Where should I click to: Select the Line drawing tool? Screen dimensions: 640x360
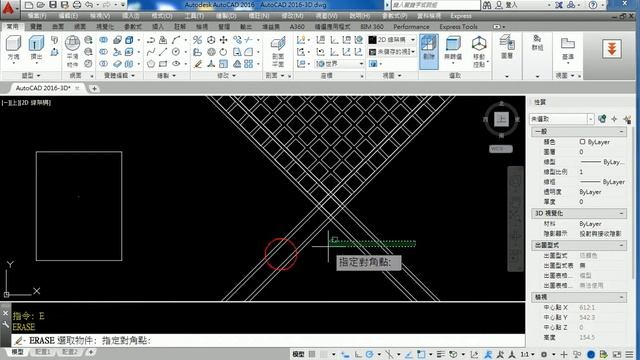pos(163,52)
